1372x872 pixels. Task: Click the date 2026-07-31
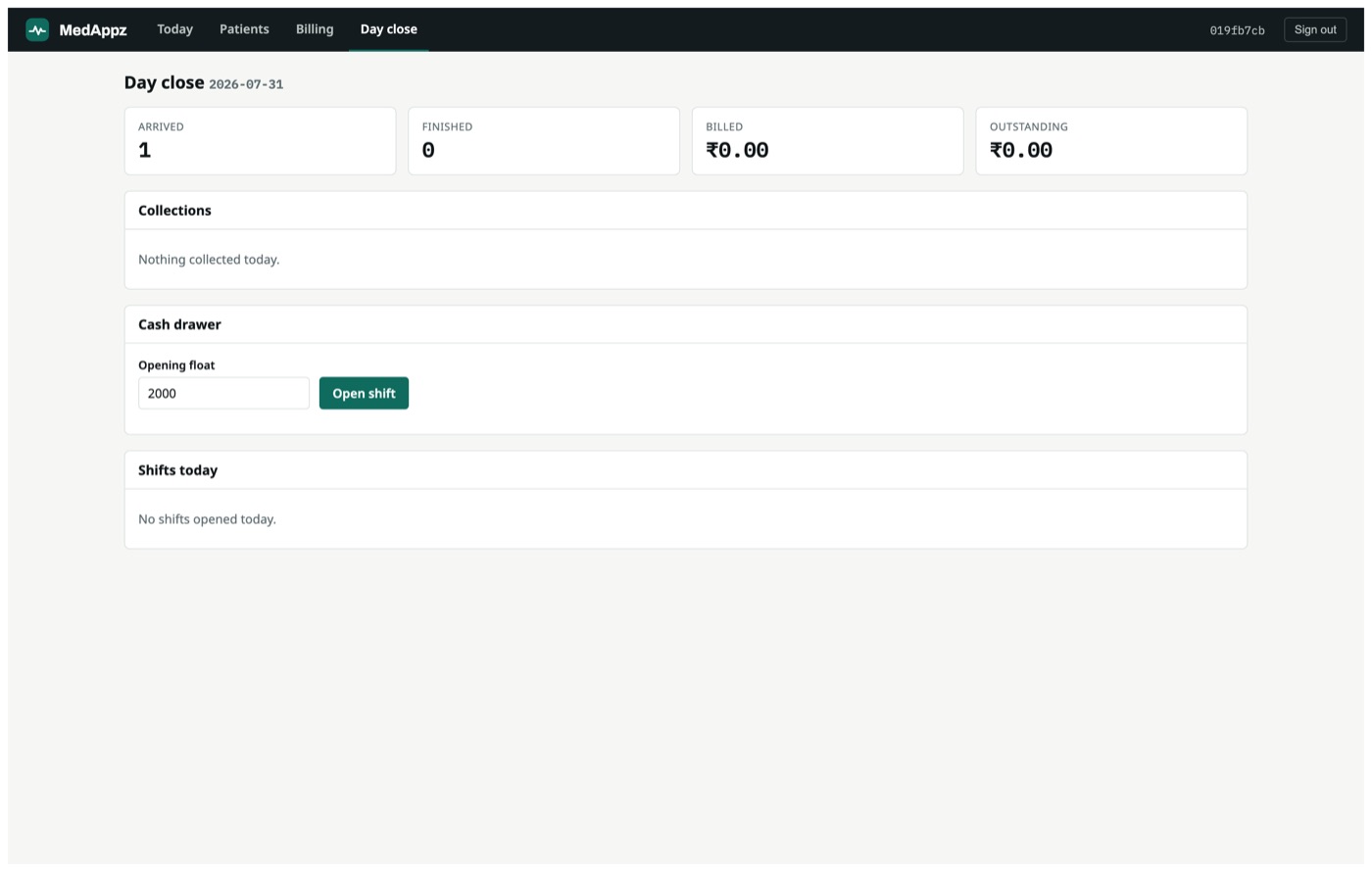pos(246,84)
